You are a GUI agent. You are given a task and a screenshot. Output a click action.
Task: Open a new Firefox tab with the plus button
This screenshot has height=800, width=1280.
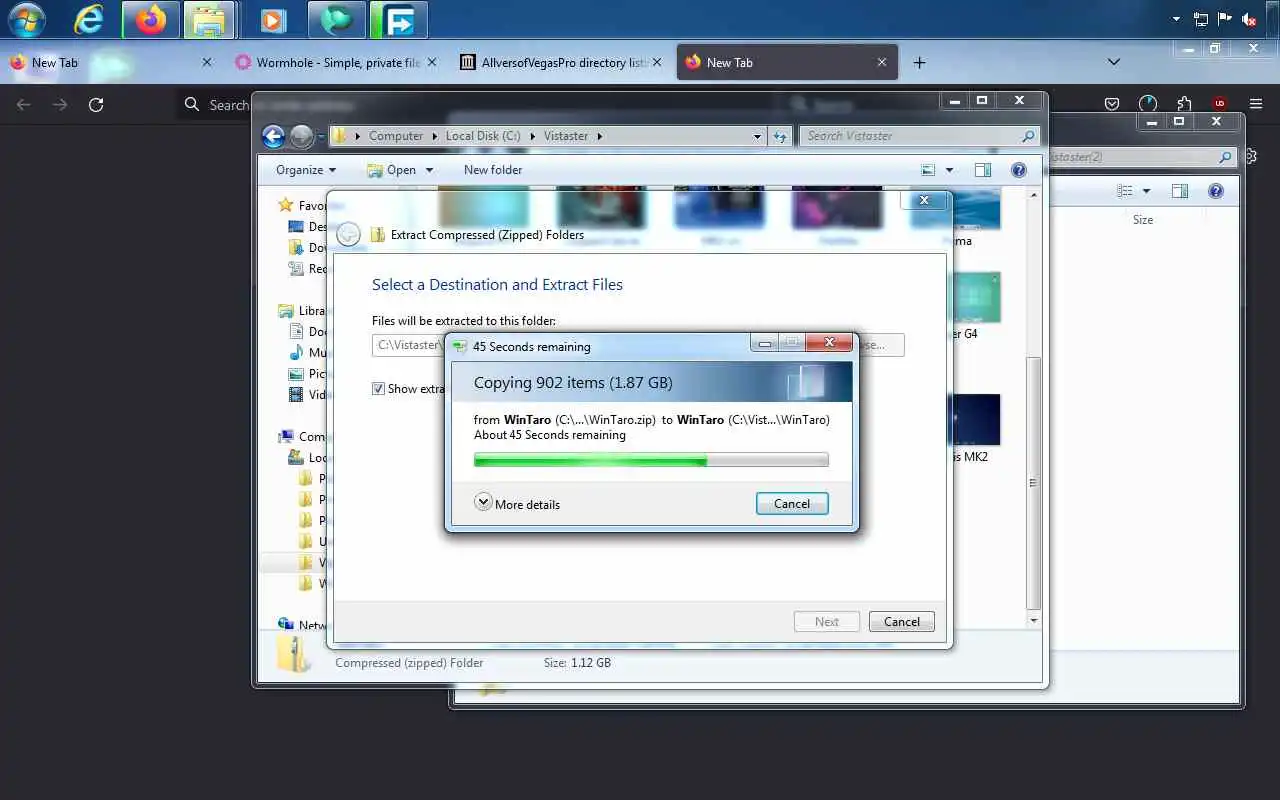coord(919,62)
